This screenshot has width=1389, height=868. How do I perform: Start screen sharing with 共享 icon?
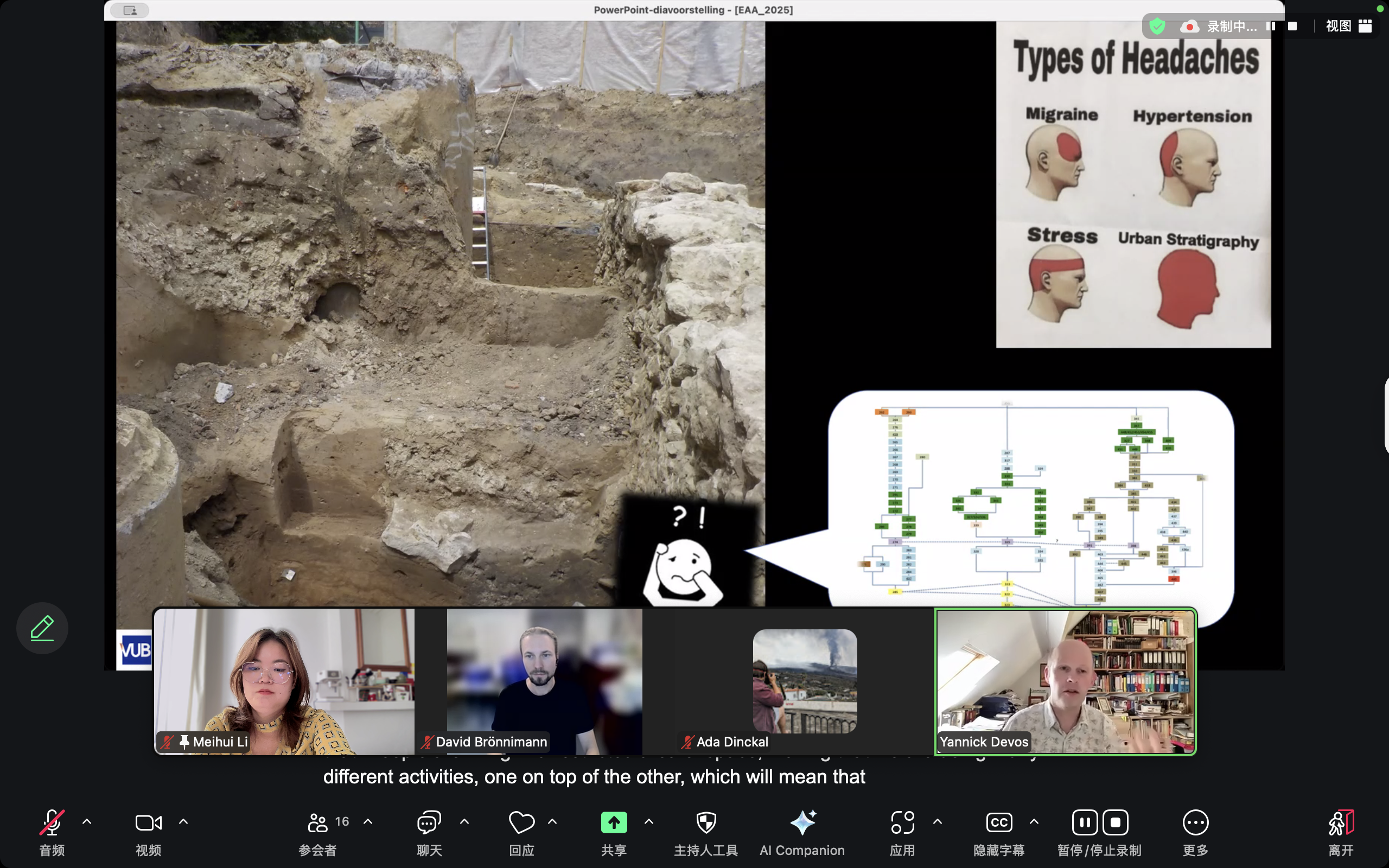point(613,822)
